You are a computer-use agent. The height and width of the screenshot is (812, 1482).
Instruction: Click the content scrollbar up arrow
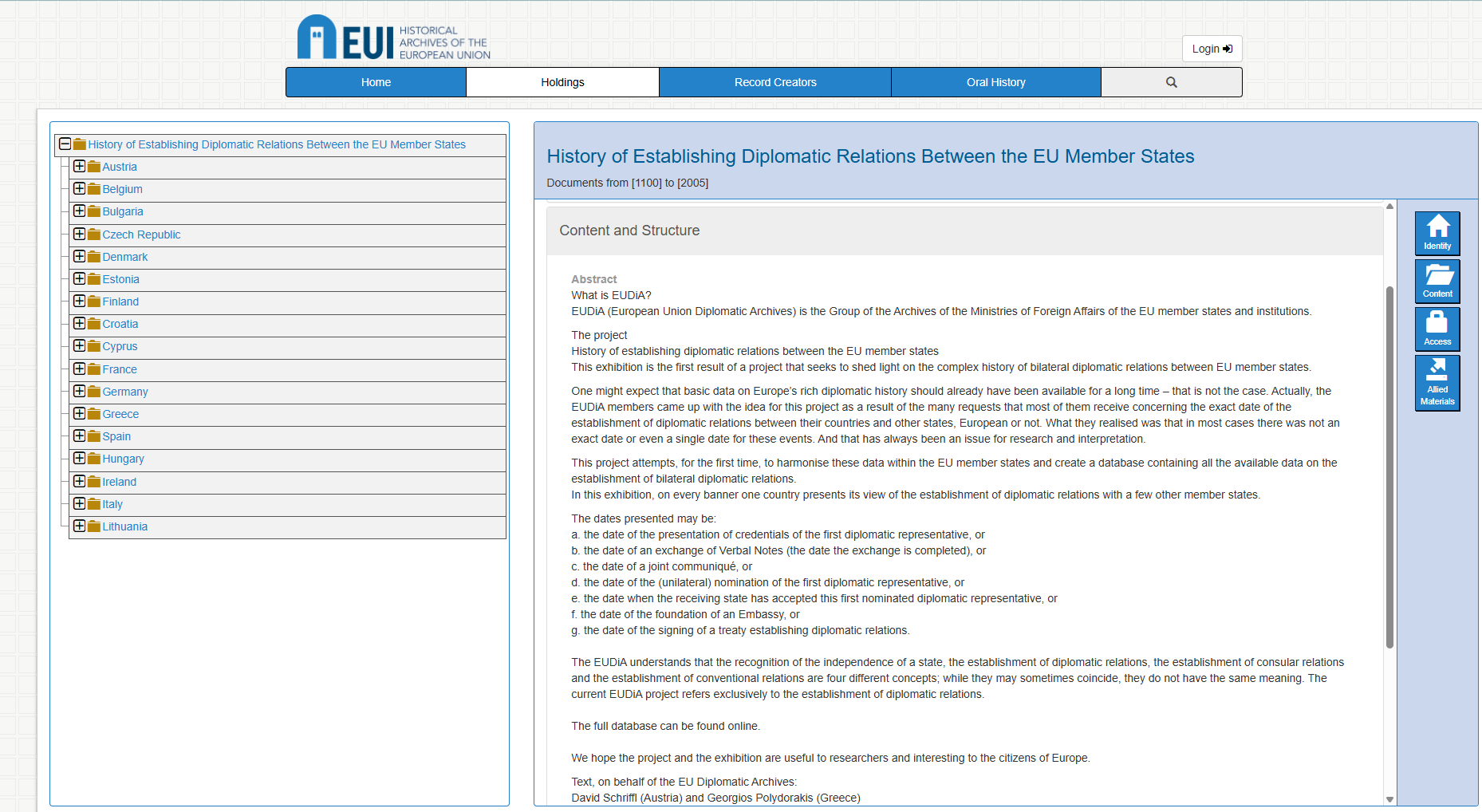(x=1389, y=207)
